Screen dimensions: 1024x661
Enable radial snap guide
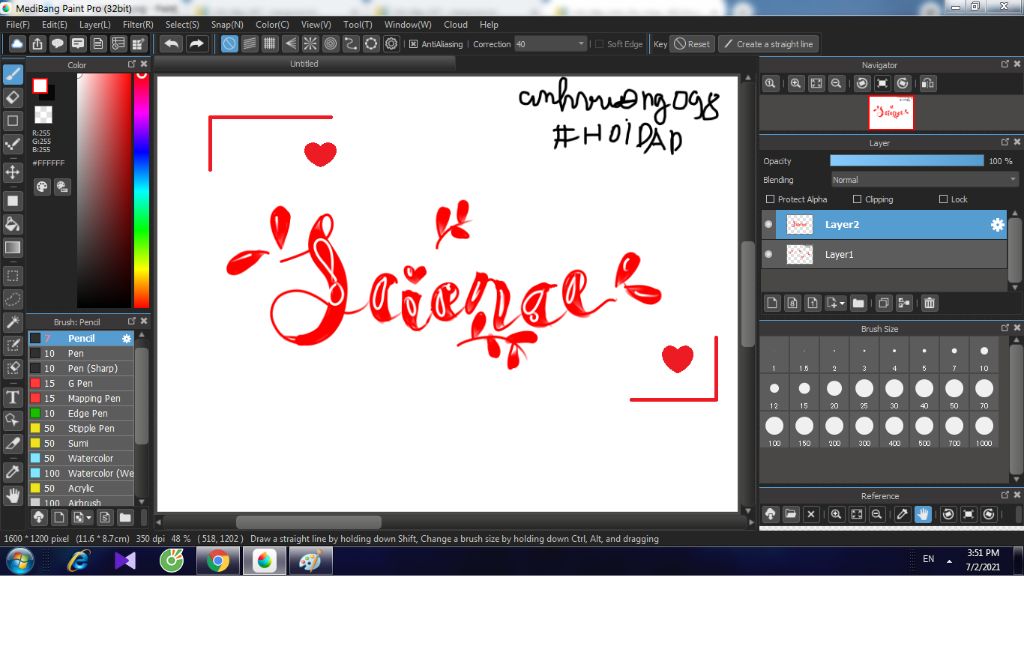(x=310, y=44)
